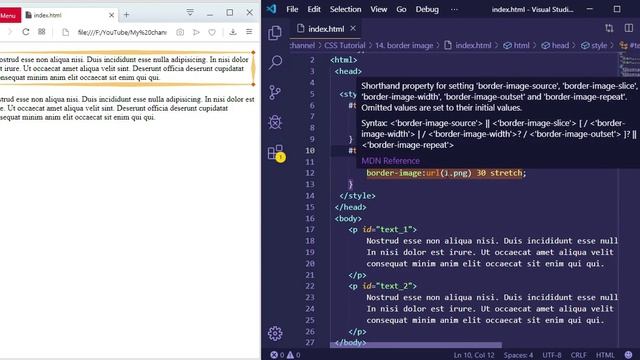
Task: Click UTF-8 encoding in status bar
Action: pos(552,355)
